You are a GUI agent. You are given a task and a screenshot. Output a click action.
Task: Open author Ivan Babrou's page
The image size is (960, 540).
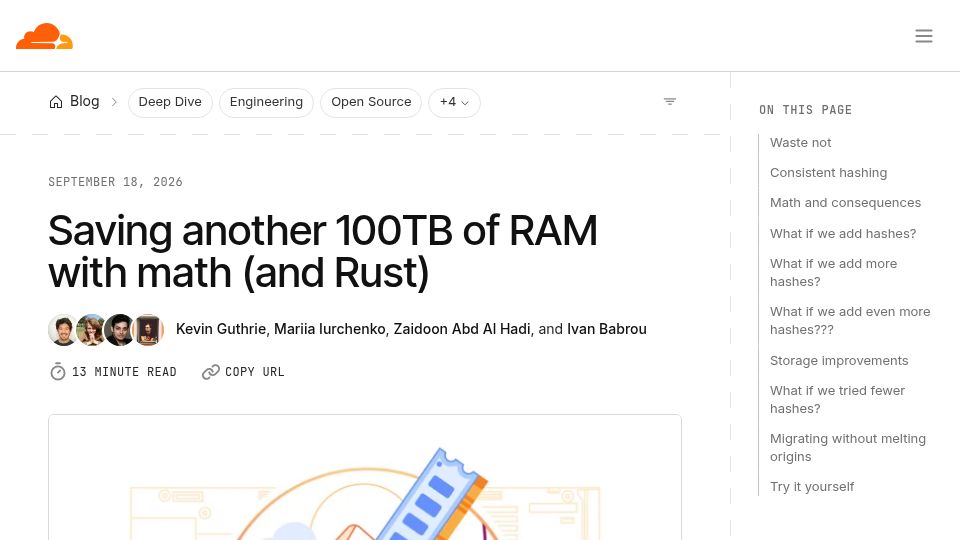(607, 329)
